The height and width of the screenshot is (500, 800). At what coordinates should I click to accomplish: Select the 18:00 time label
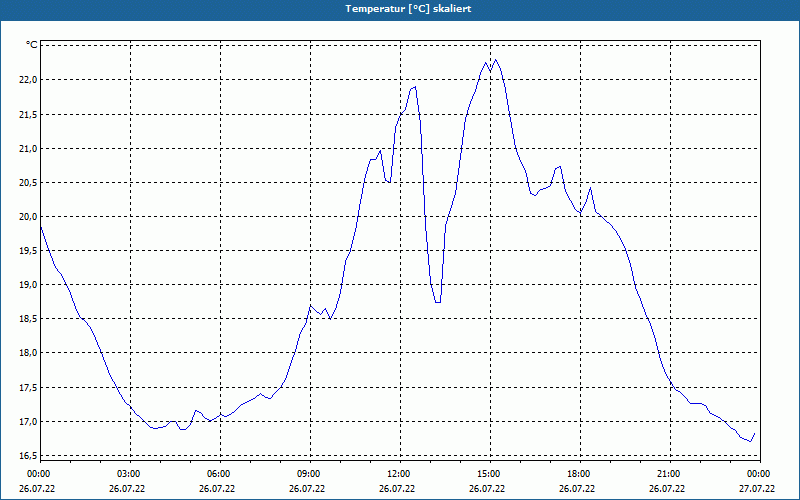click(x=580, y=474)
